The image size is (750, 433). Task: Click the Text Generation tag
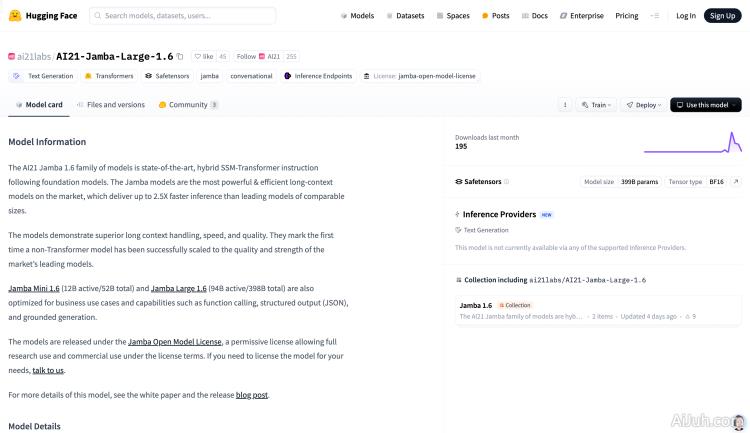44,76
